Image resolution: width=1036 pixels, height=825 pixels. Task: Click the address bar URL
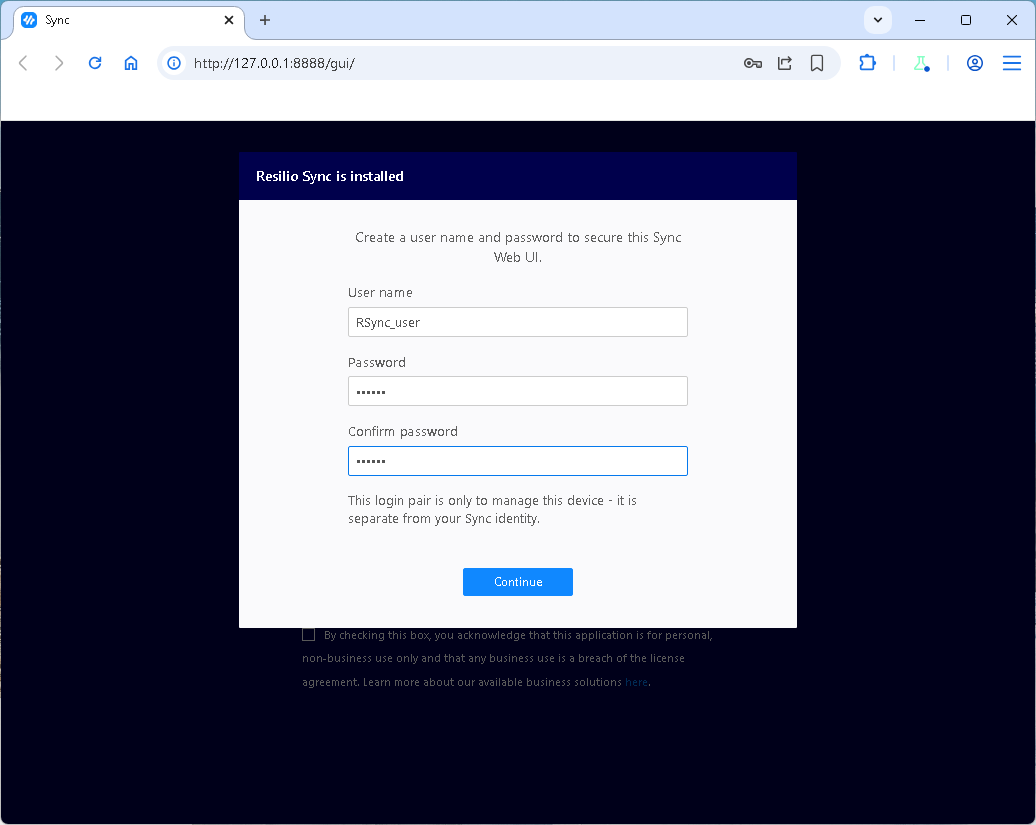pyautogui.click(x=274, y=63)
